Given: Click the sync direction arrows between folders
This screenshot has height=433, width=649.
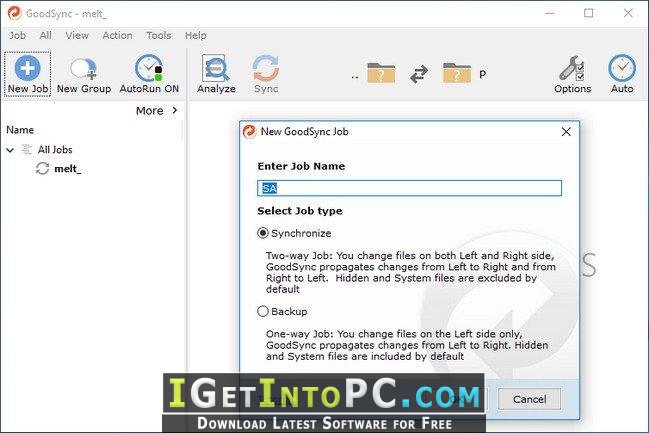Looking at the screenshot, I should [419, 72].
